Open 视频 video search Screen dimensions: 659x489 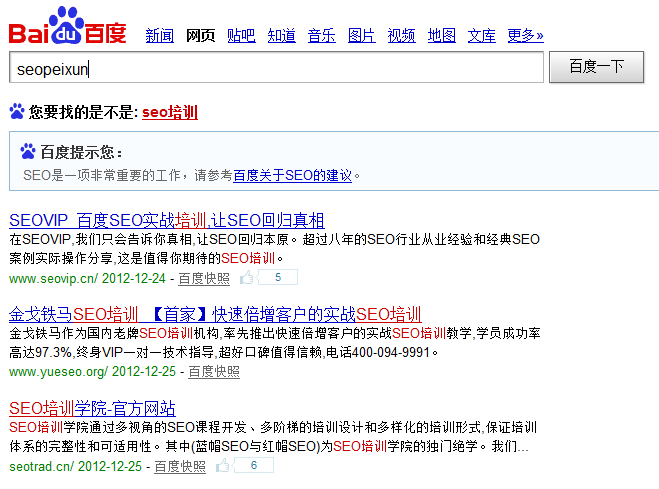point(401,36)
